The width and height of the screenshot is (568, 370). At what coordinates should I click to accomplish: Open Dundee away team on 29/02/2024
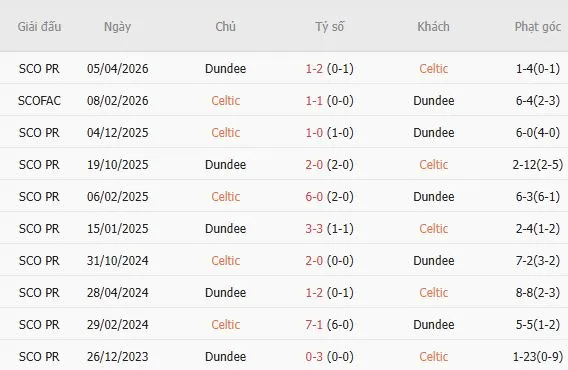pos(434,325)
